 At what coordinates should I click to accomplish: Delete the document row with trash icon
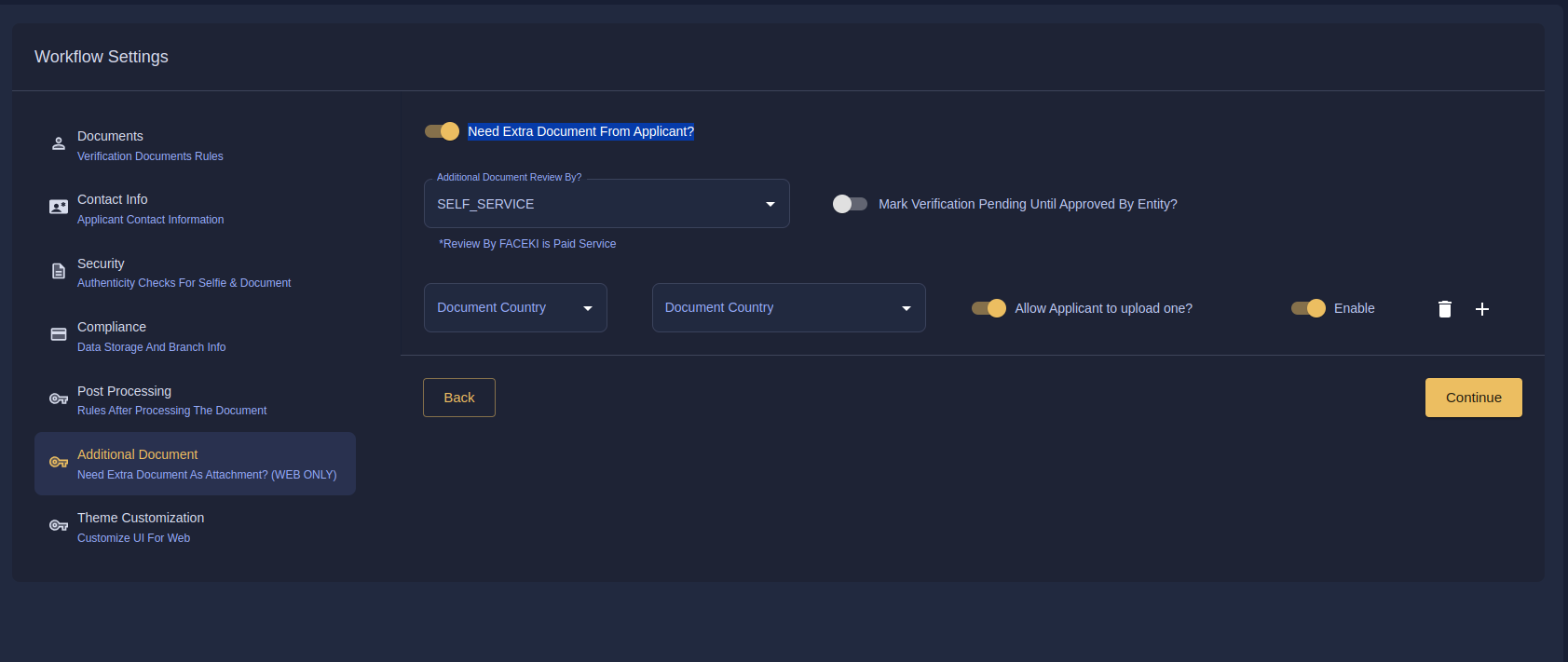[x=1444, y=309]
